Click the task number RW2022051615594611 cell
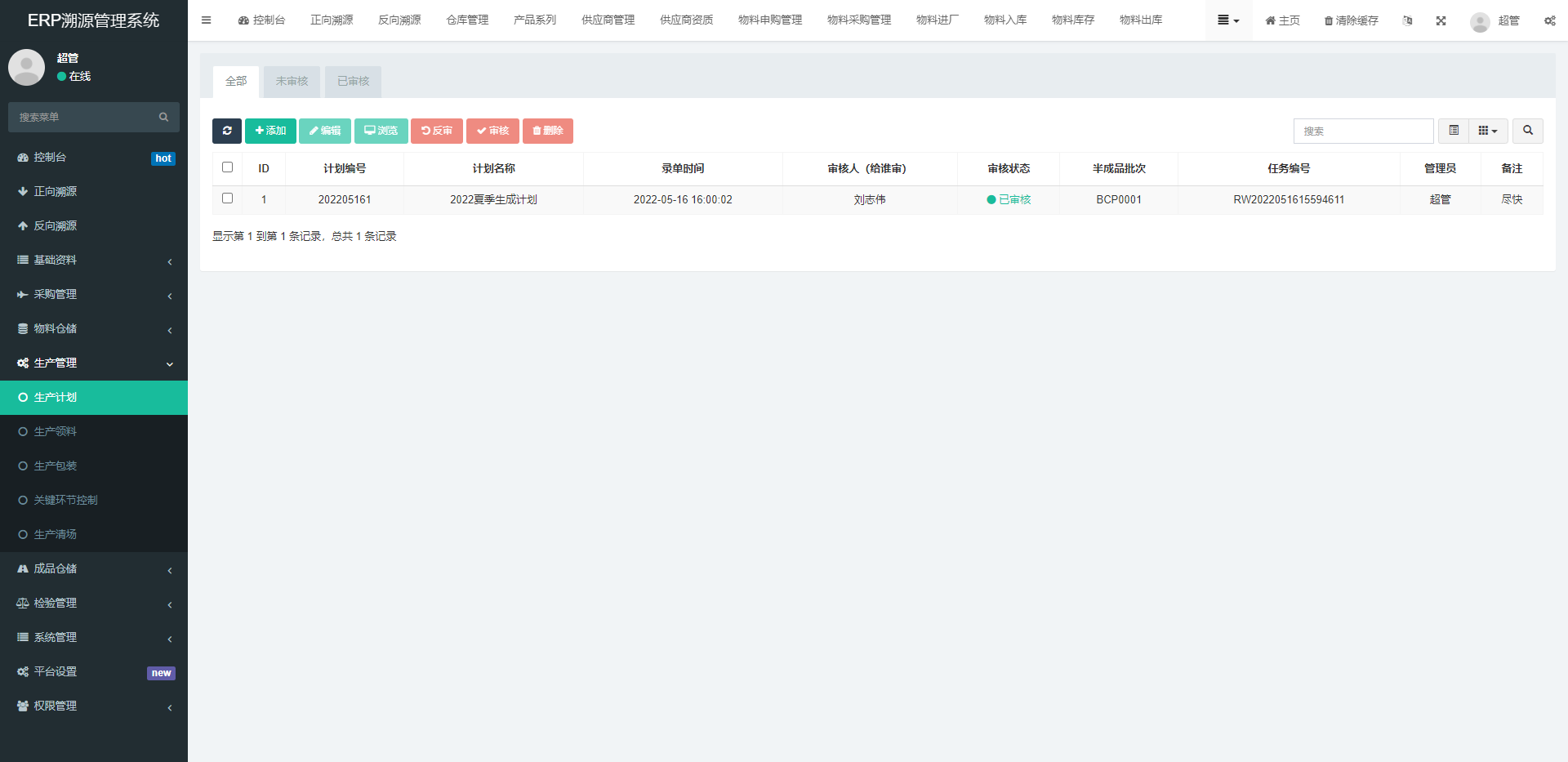The width and height of the screenshot is (1568, 762). point(1289,199)
